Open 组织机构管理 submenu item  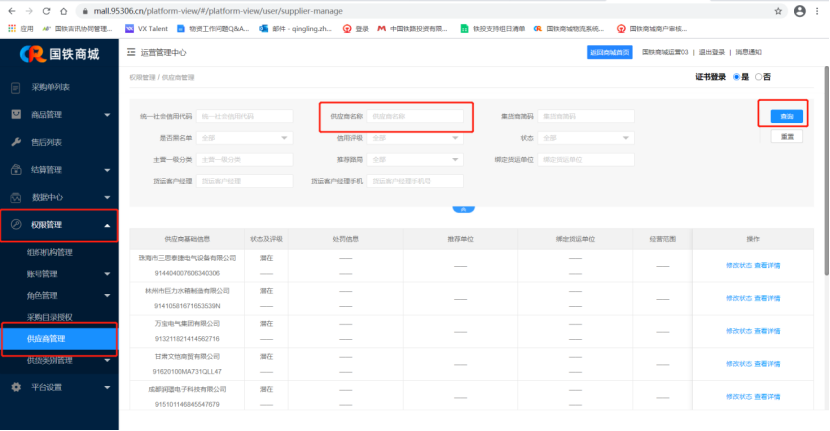tap(50, 253)
